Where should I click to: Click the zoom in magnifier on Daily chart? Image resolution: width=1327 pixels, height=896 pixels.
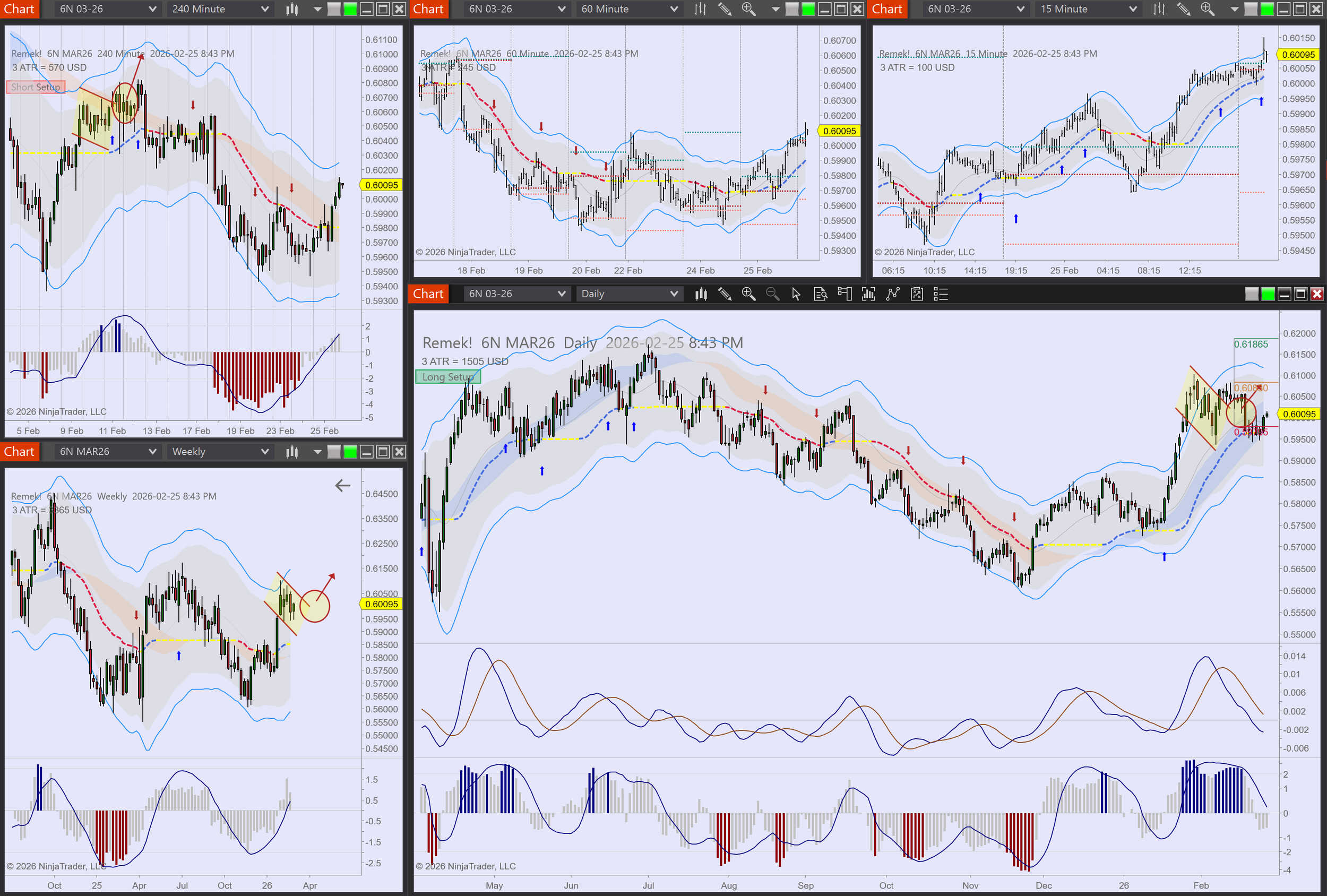pos(748,294)
